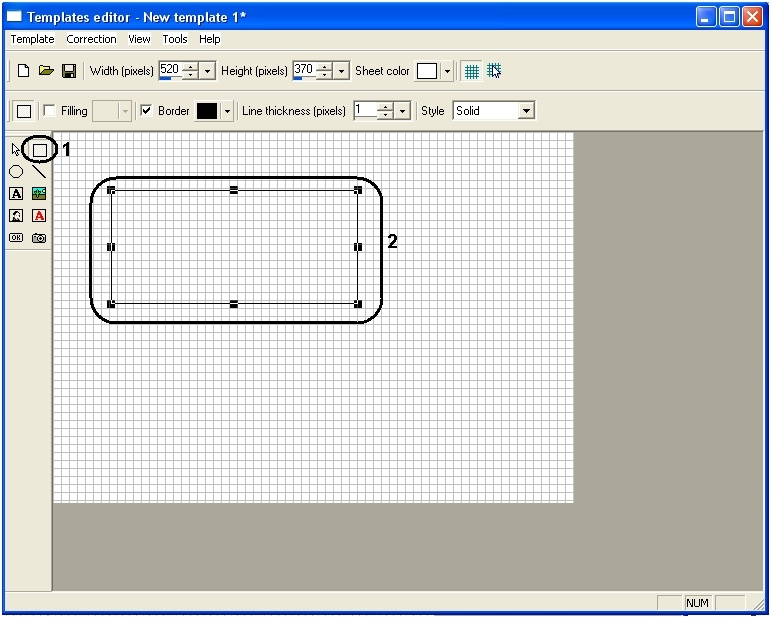Toggle the snap to grid button

coord(494,71)
